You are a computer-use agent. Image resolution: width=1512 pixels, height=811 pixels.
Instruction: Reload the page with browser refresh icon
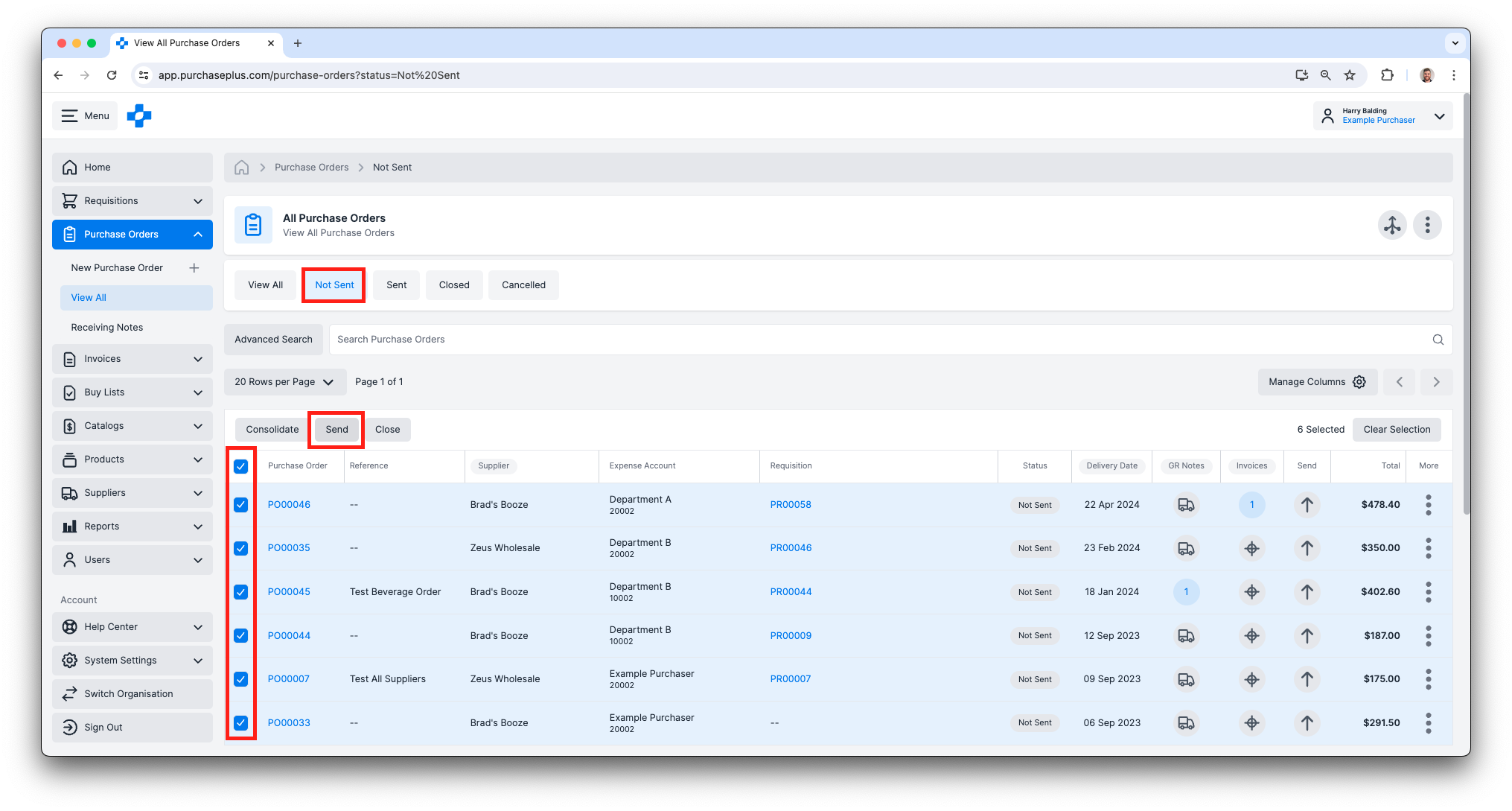[x=112, y=75]
